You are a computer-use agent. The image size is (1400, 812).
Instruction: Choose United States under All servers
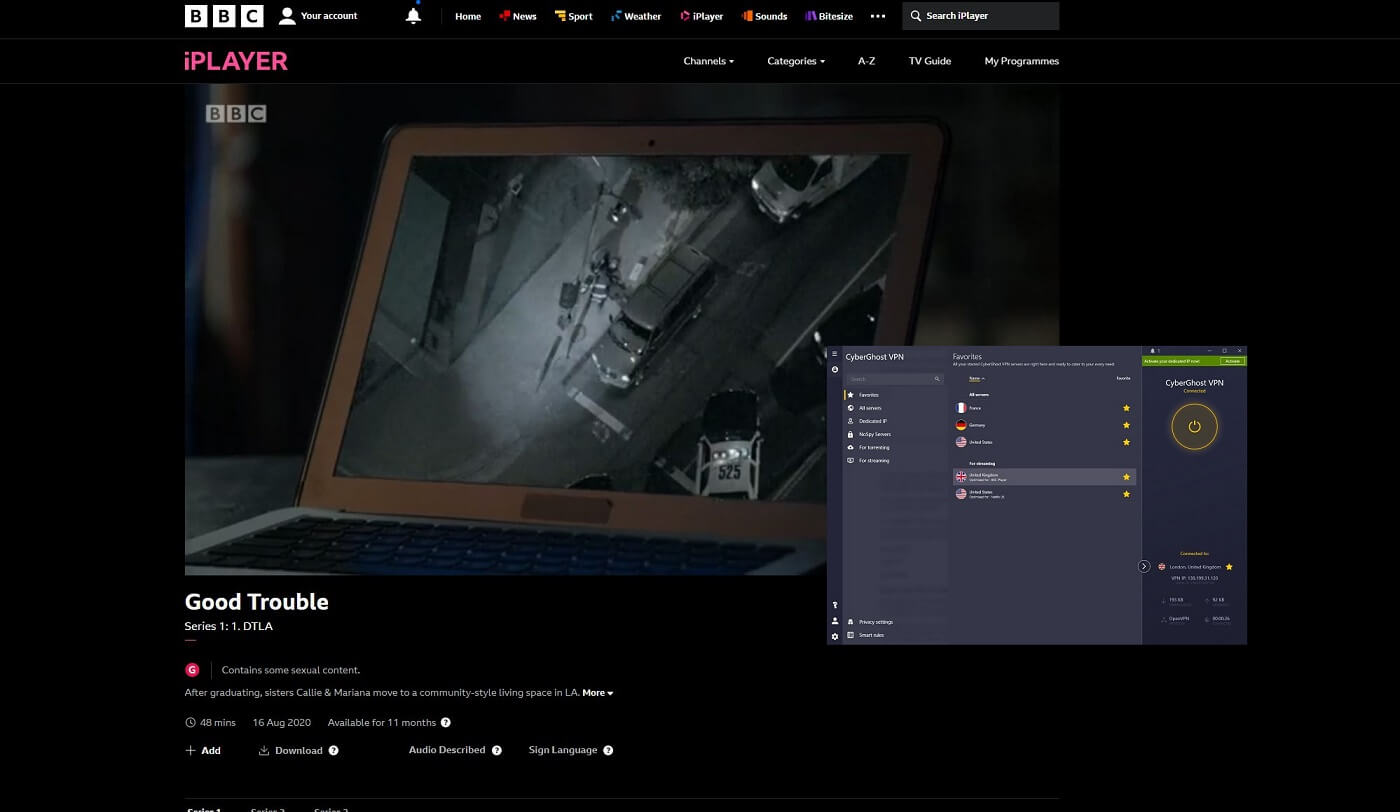click(x=1044, y=442)
